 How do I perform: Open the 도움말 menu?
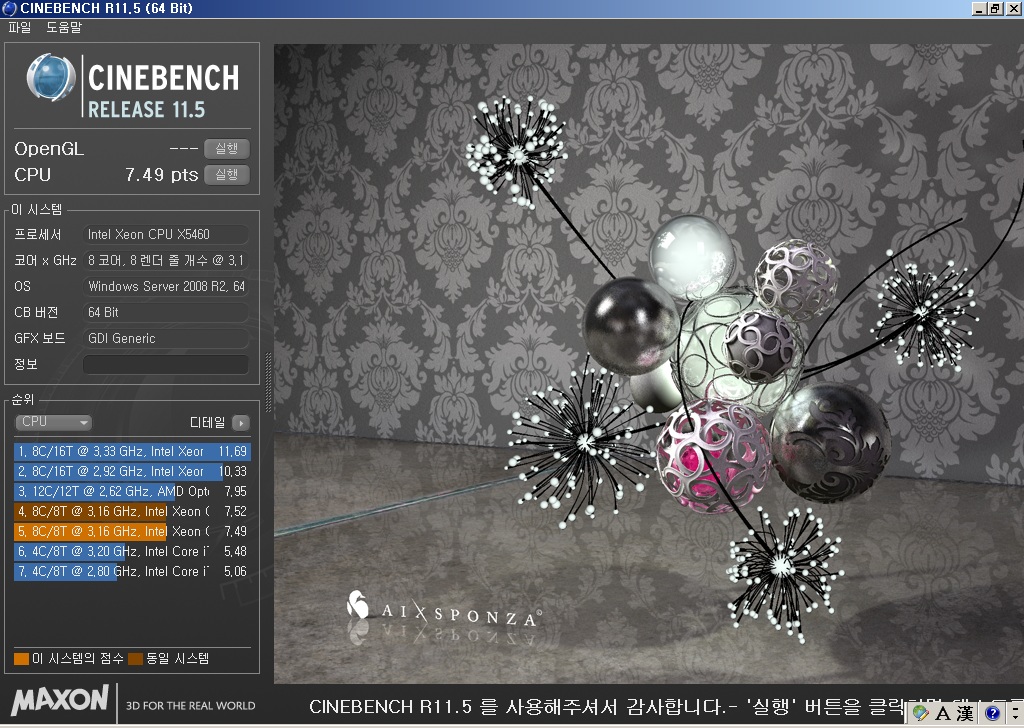[x=64, y=27]
